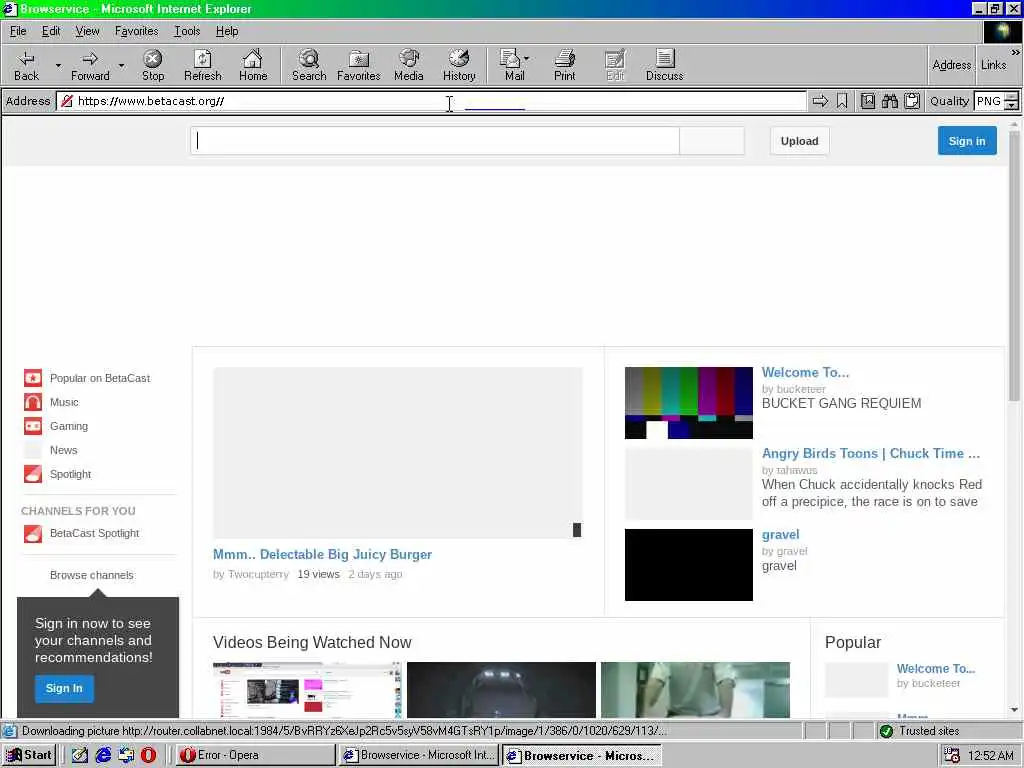Image resolution: width=1024 pixels, height=768 pixels.
Task: Increase Quality setting with the up spinner
Action: [1011, 97]
